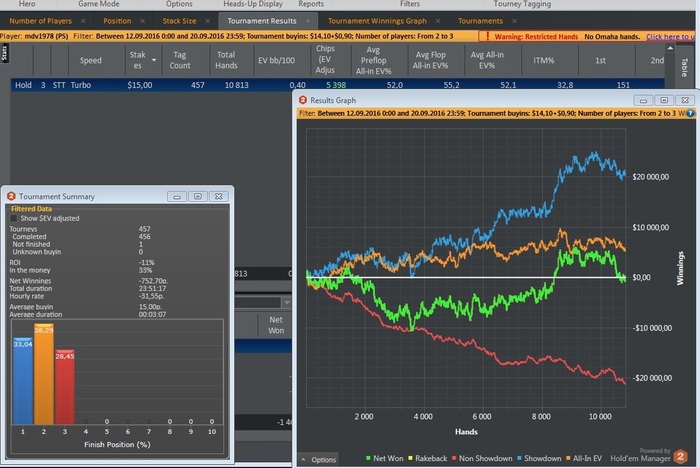This screenshot has width=700, height=468.
Task: Open the Reports menu
Action: [311, 4]
